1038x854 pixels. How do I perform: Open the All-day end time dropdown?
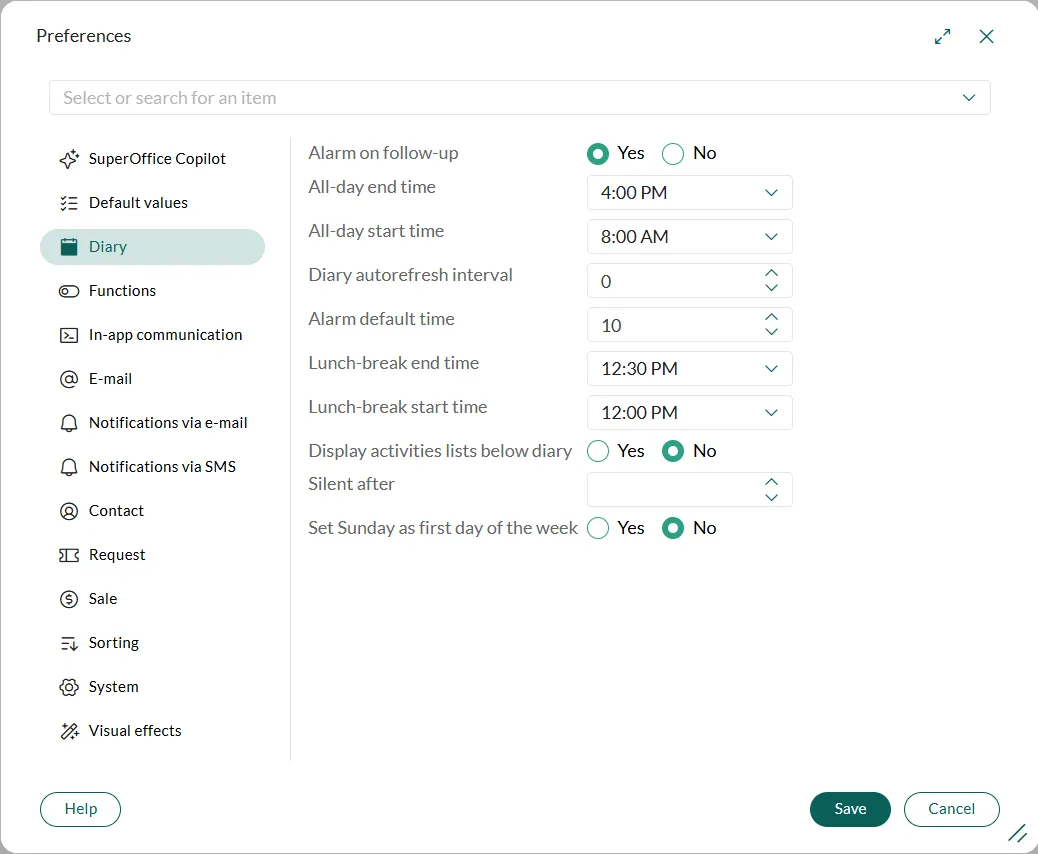(x=771, y=193)
